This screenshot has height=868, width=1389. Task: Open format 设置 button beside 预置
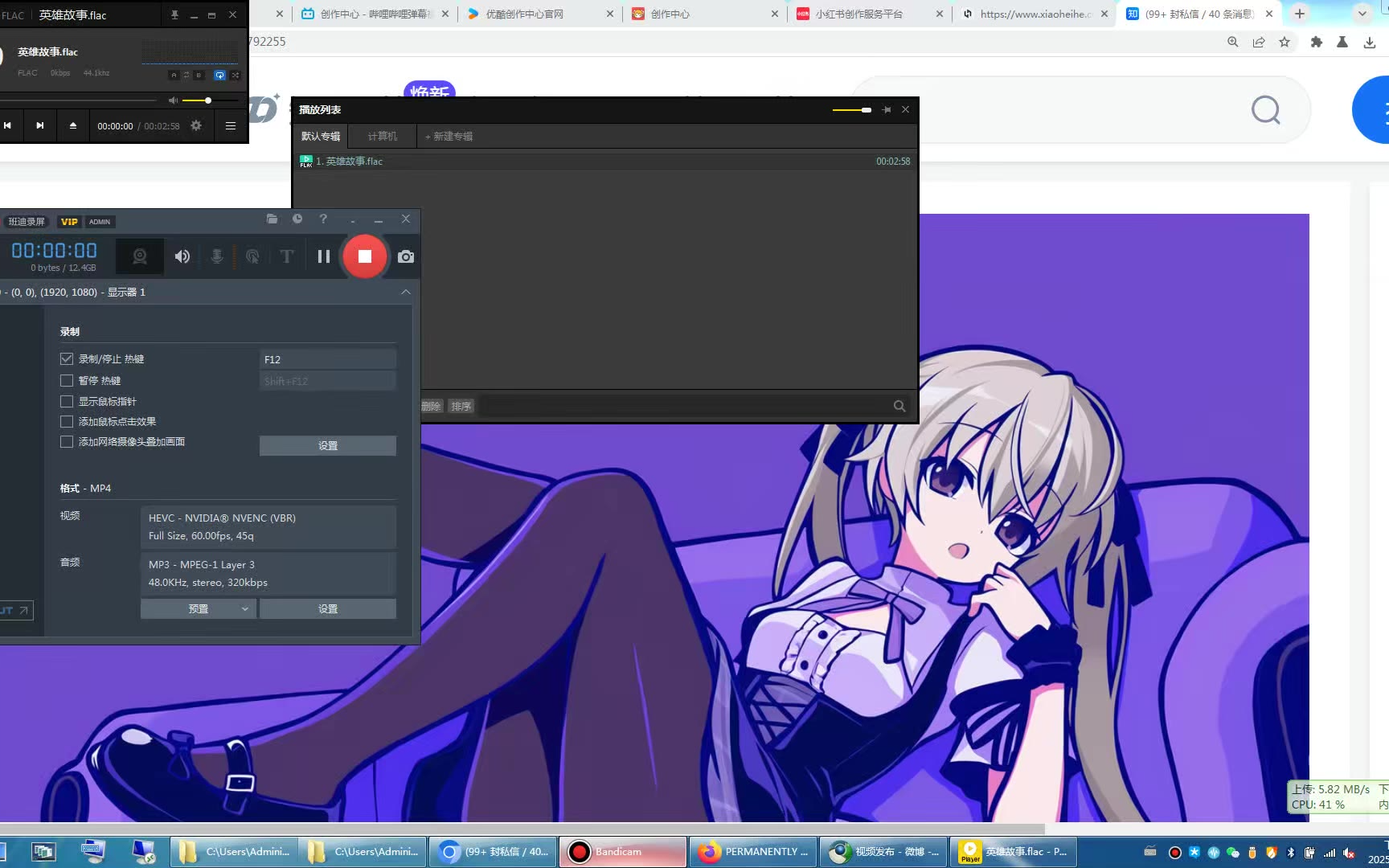(328, 608)
